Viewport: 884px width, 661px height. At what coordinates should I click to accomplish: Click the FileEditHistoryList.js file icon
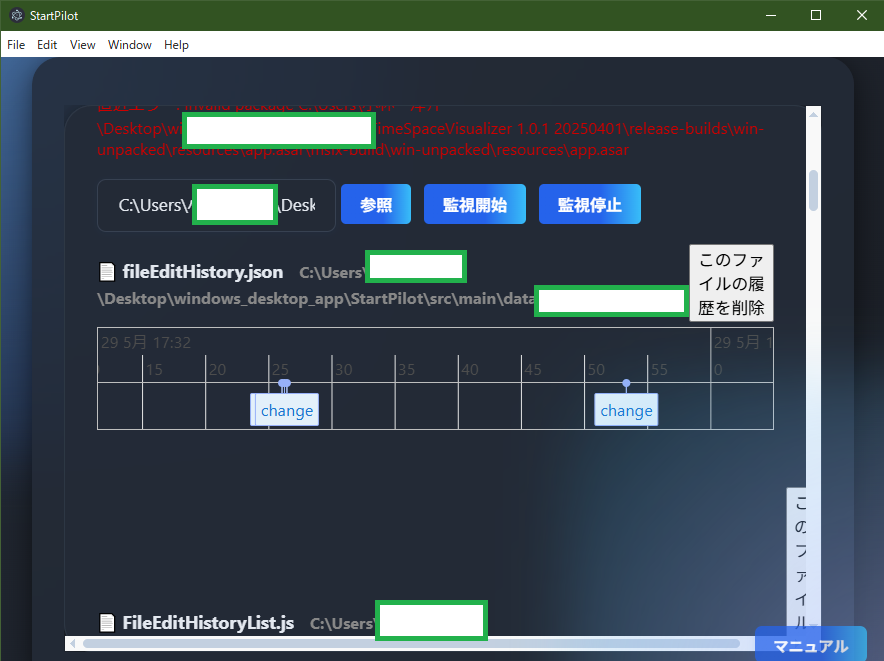point(107,623)
